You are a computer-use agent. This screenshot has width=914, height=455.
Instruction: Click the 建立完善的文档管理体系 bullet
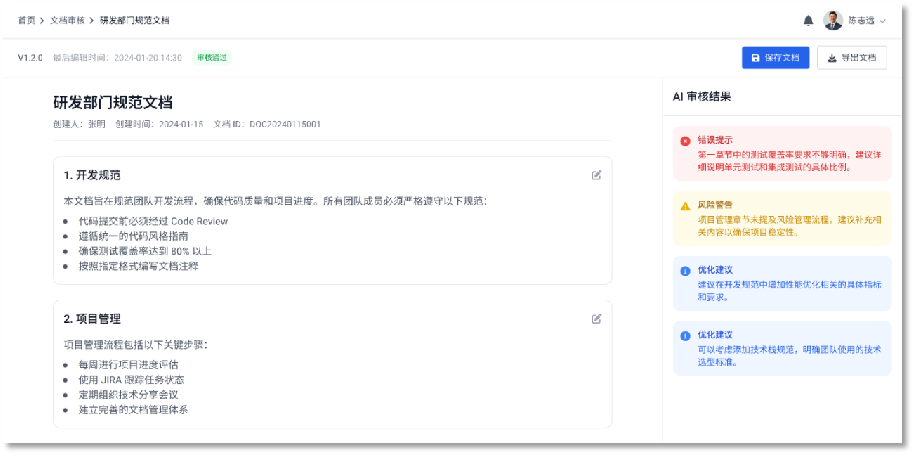click(x=133, y=410)
